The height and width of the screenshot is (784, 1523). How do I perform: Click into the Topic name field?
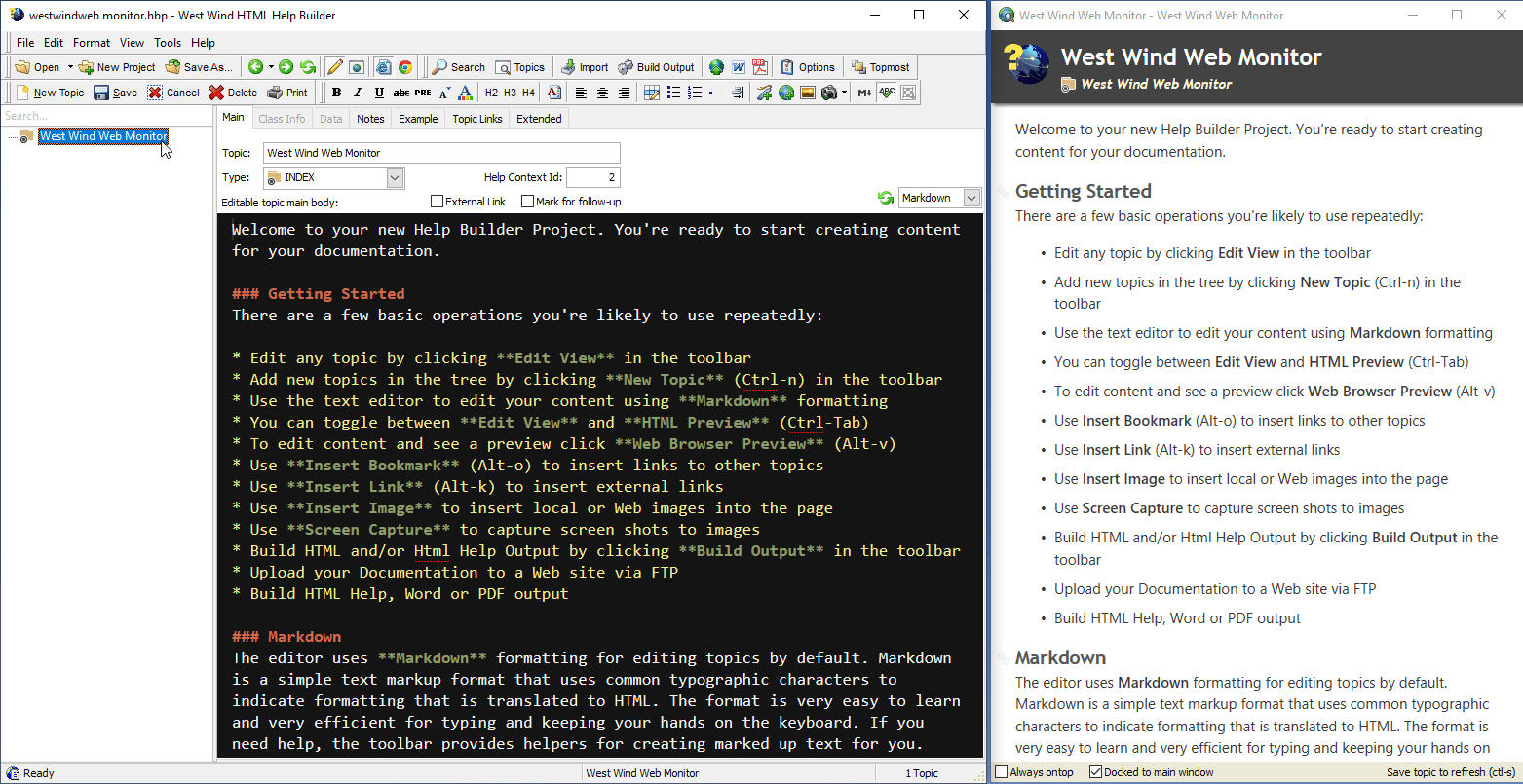[441, 153]
